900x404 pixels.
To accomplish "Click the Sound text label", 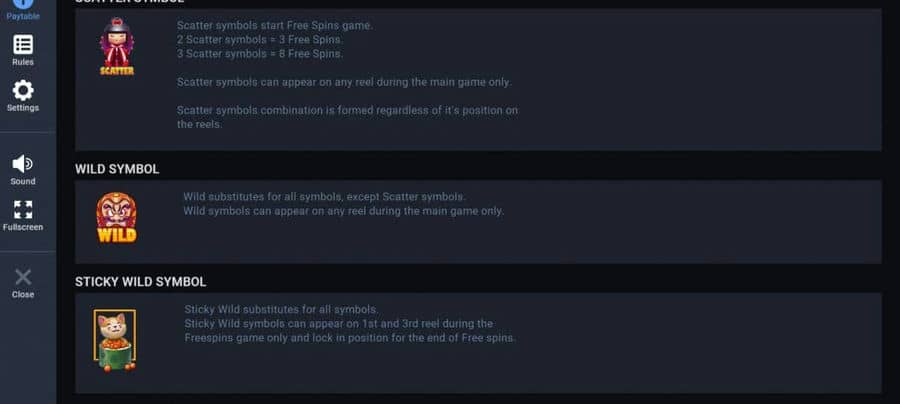I will pos(23,181).
